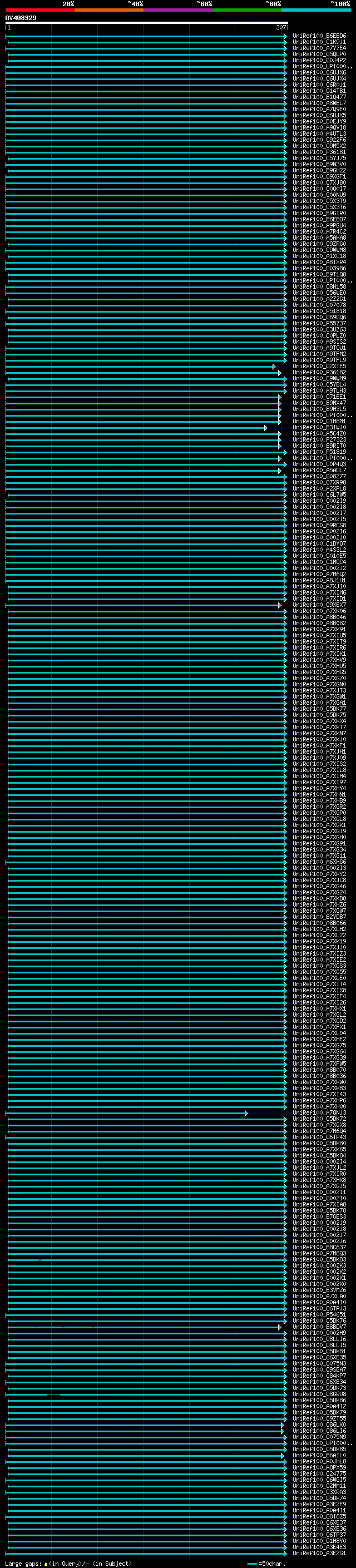
Task: Click the arrowhead of the UniRef100_P36182 alignment
Action: pyautogui.click(x=280, y=373)
